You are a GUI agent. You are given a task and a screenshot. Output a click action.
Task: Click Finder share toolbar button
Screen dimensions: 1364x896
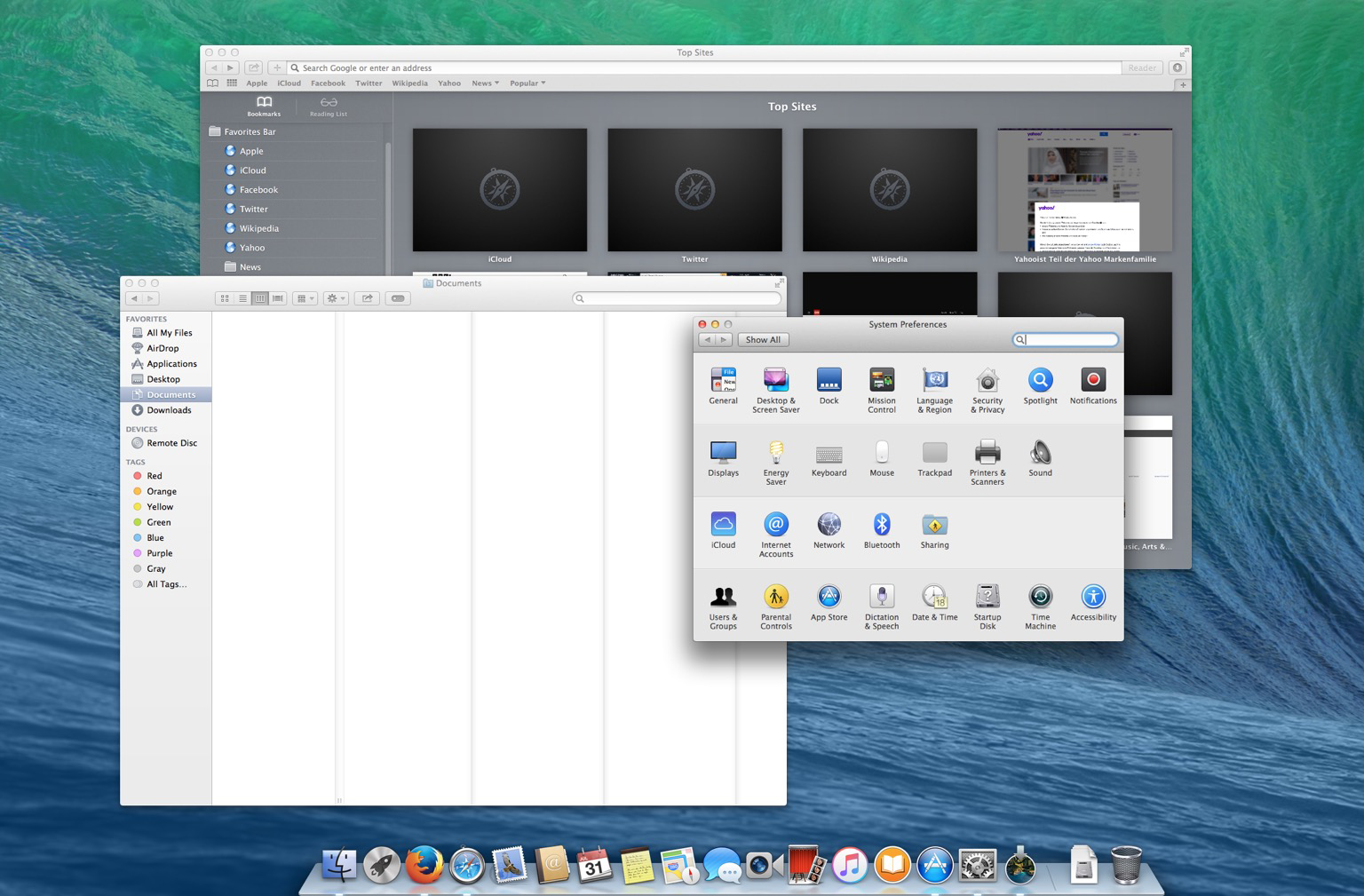[x=367, y=298]
